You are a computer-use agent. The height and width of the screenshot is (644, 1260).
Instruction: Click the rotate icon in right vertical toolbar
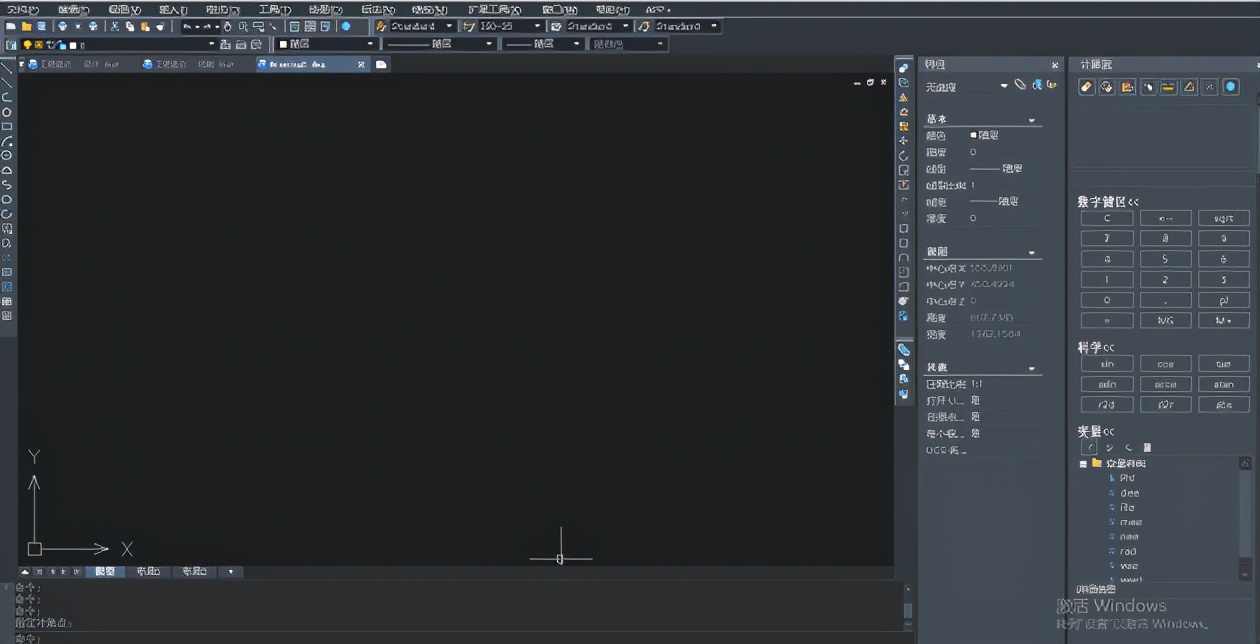903,156
